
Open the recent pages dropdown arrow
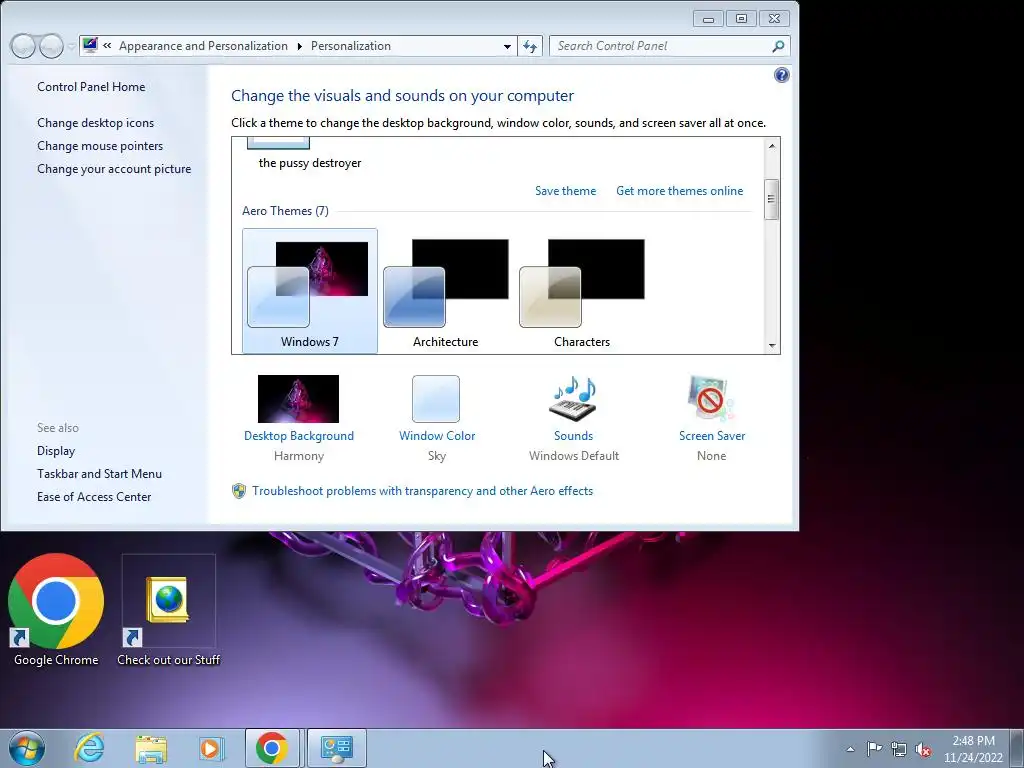click(x=71, y=46)
